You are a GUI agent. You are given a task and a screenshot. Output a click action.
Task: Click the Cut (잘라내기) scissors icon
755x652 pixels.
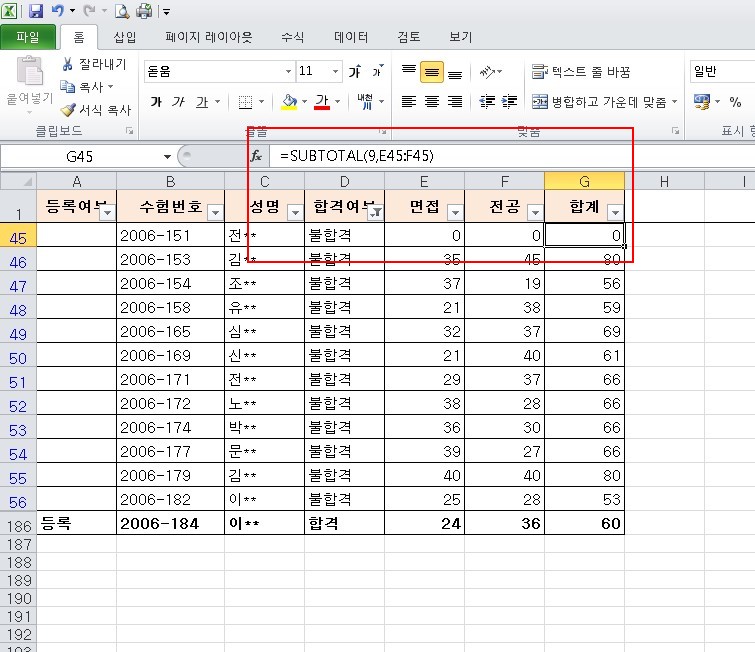[67, 64]
